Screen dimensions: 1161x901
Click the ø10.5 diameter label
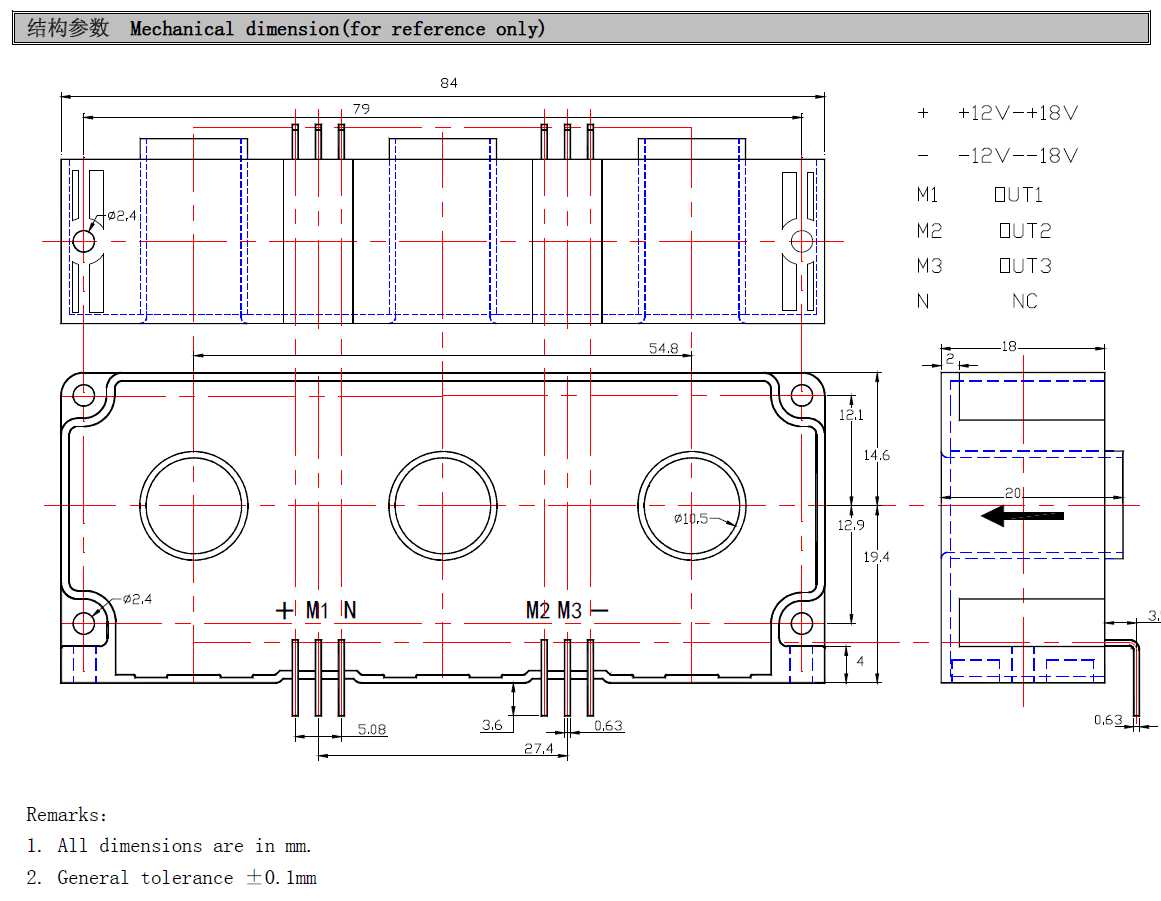(x=690, y=518)
